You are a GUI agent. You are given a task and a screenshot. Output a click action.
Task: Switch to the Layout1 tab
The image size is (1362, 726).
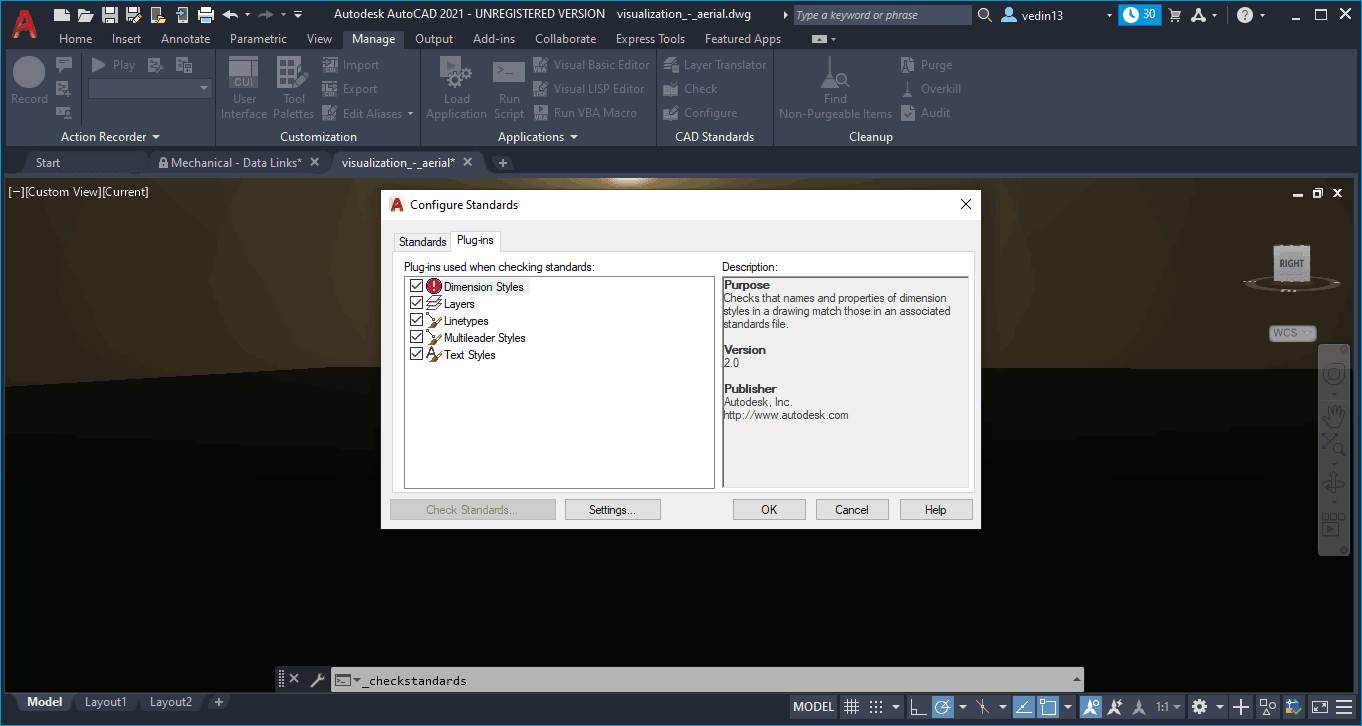(105, 702)
